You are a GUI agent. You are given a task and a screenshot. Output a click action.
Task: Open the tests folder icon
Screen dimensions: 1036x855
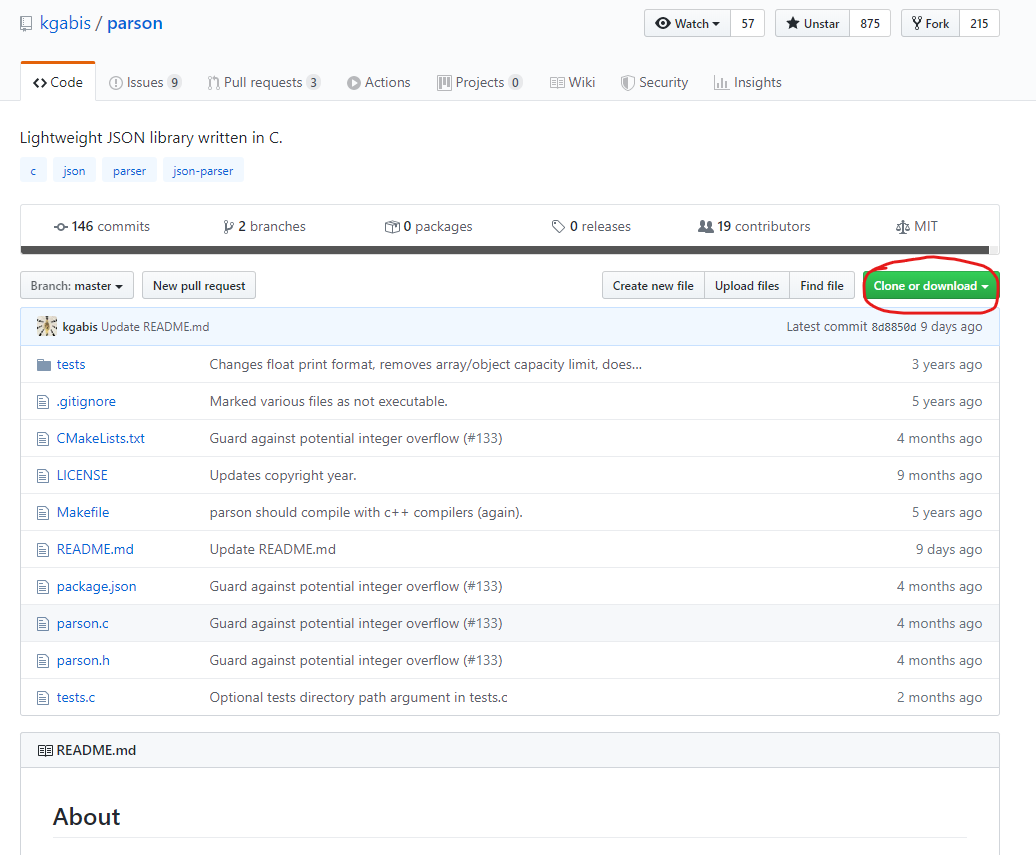tap(44, 365)
